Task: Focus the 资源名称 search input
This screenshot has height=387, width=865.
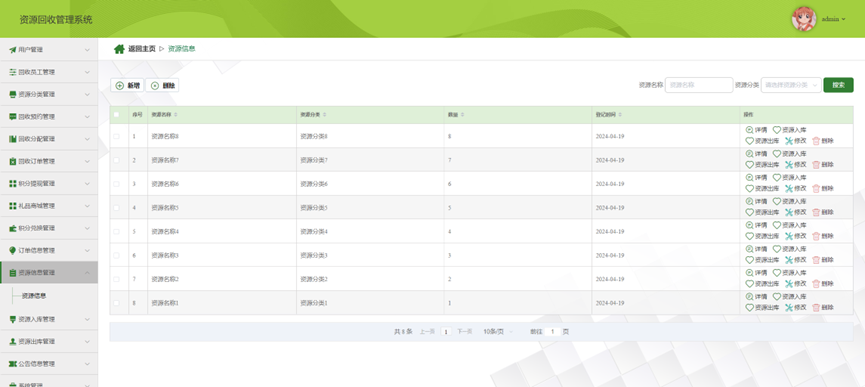Action: (699, 85)
